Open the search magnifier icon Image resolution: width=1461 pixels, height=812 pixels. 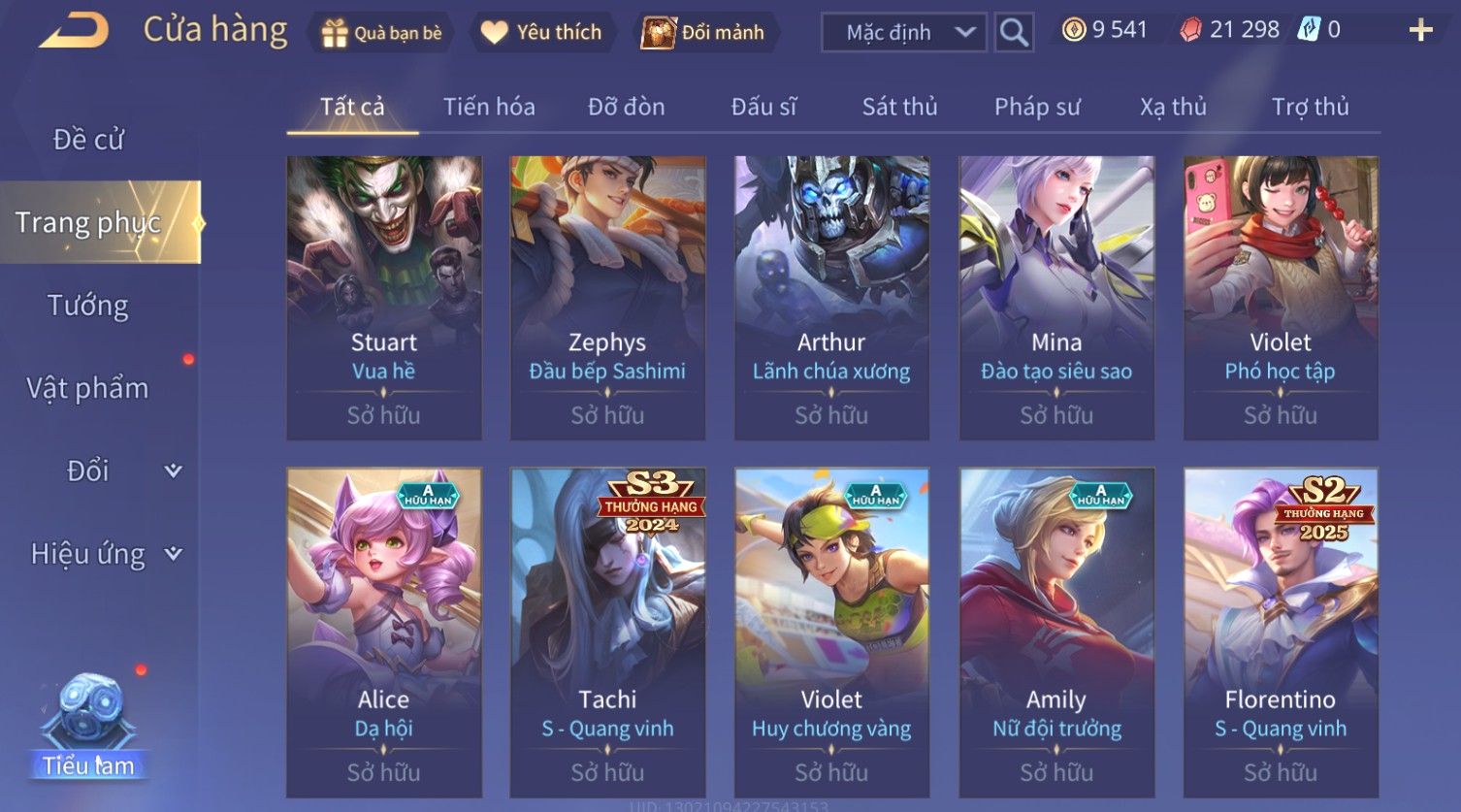1013,32
